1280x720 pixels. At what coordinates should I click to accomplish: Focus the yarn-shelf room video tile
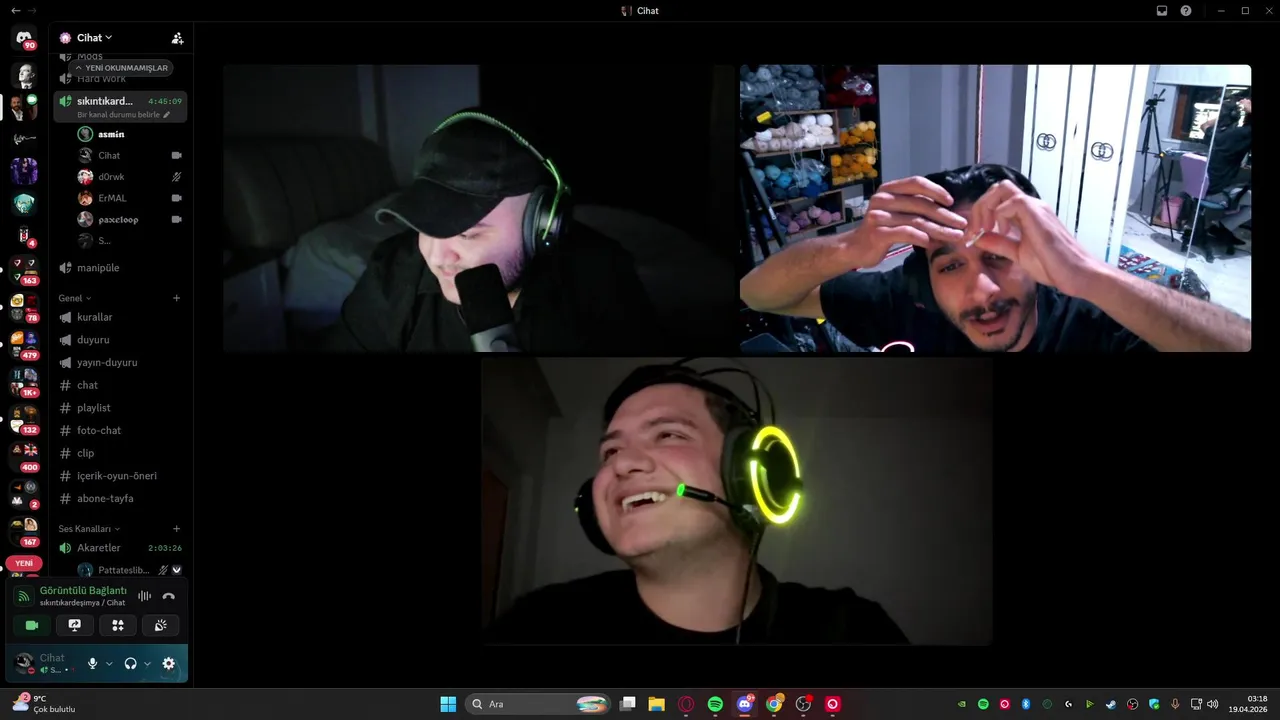pos(995,208)
